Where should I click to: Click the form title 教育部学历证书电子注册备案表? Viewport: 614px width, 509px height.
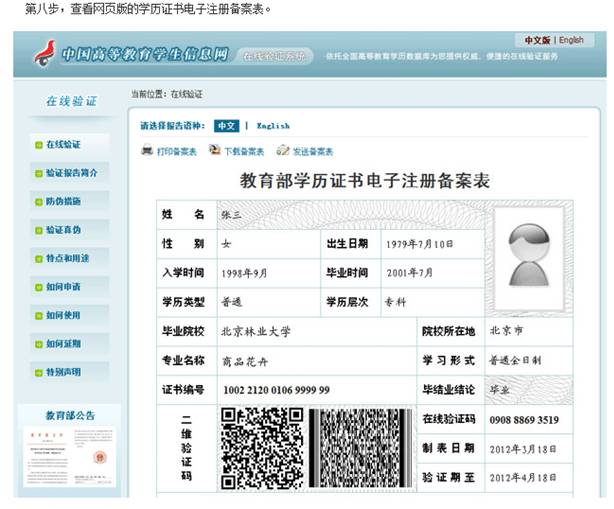click(365, 181)
